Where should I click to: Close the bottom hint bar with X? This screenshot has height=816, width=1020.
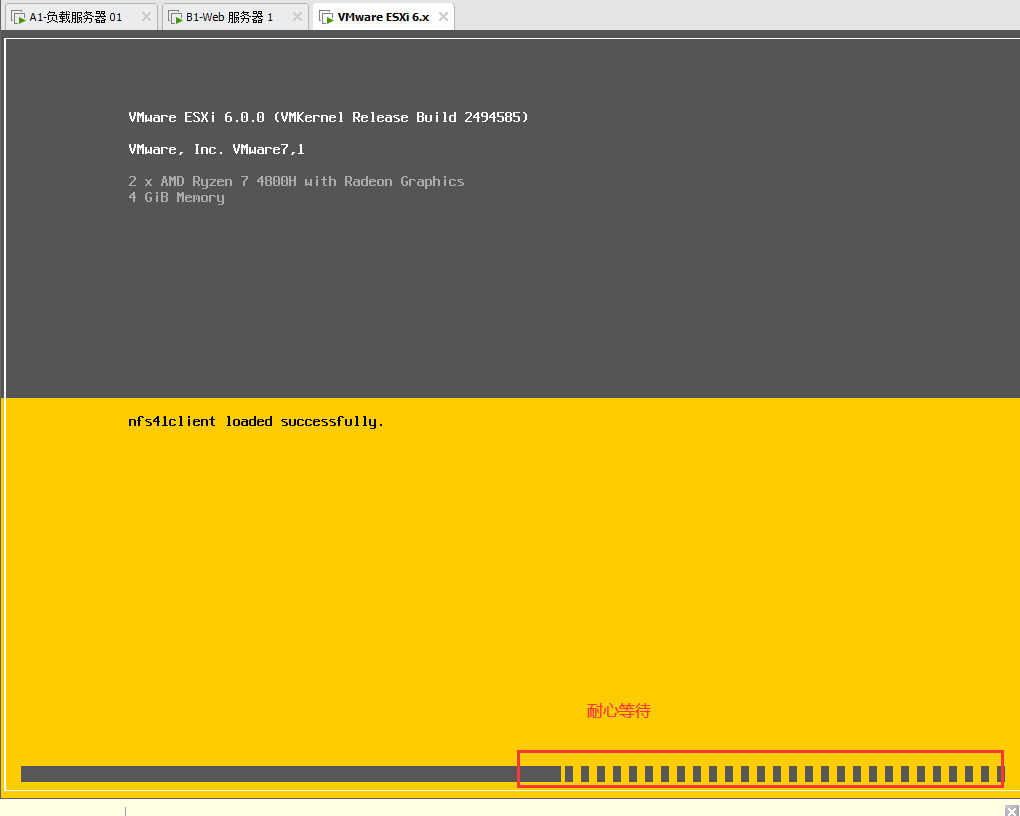1012,810
